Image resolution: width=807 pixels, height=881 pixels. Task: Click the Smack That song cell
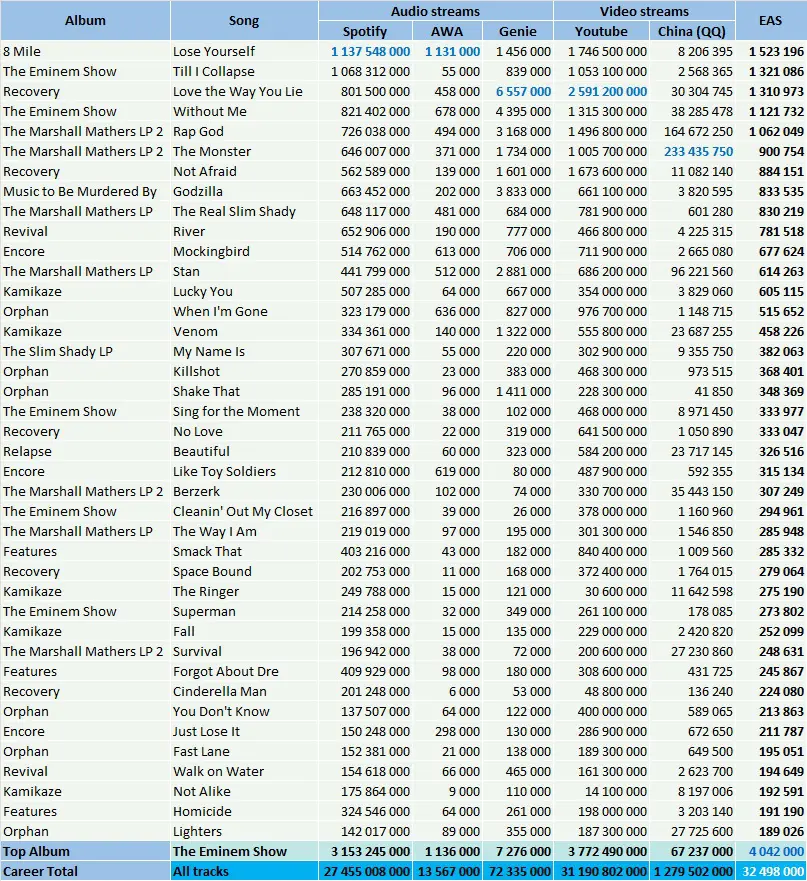244,552
